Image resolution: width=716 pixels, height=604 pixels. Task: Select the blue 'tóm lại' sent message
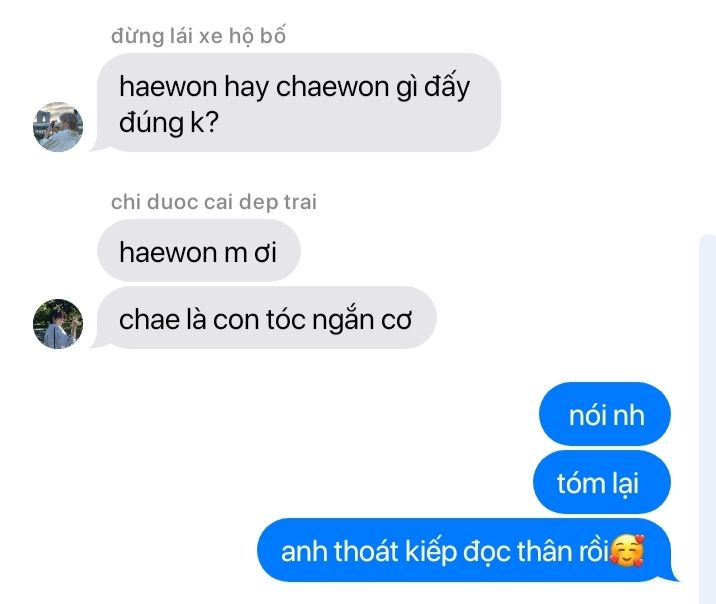point(602,482)
